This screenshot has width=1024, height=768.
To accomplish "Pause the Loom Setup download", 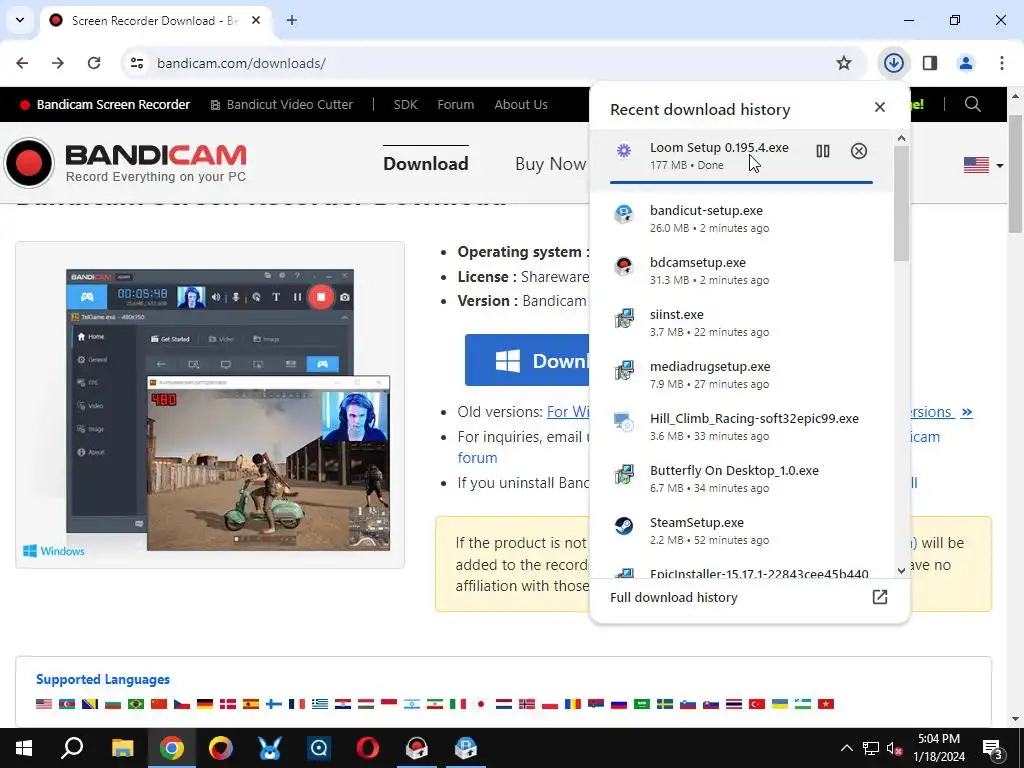I will pos(822,151).
